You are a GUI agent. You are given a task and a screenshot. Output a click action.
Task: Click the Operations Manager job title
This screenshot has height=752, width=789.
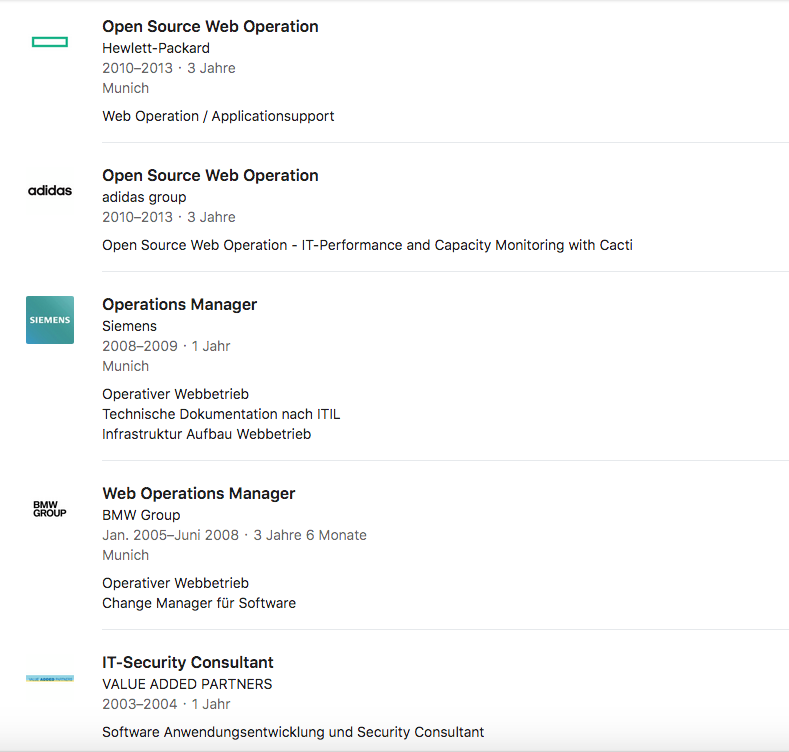(180, 305)
